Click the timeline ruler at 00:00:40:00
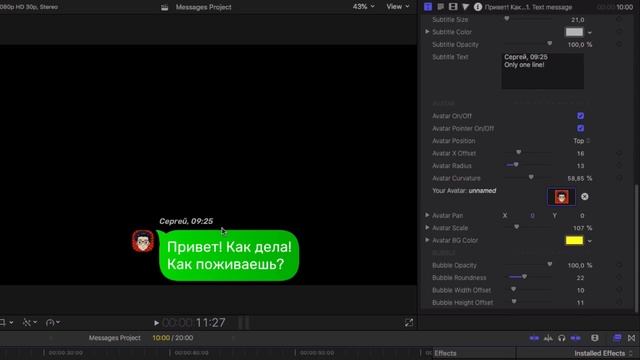 pyautogui.click(x=191, y=352)
